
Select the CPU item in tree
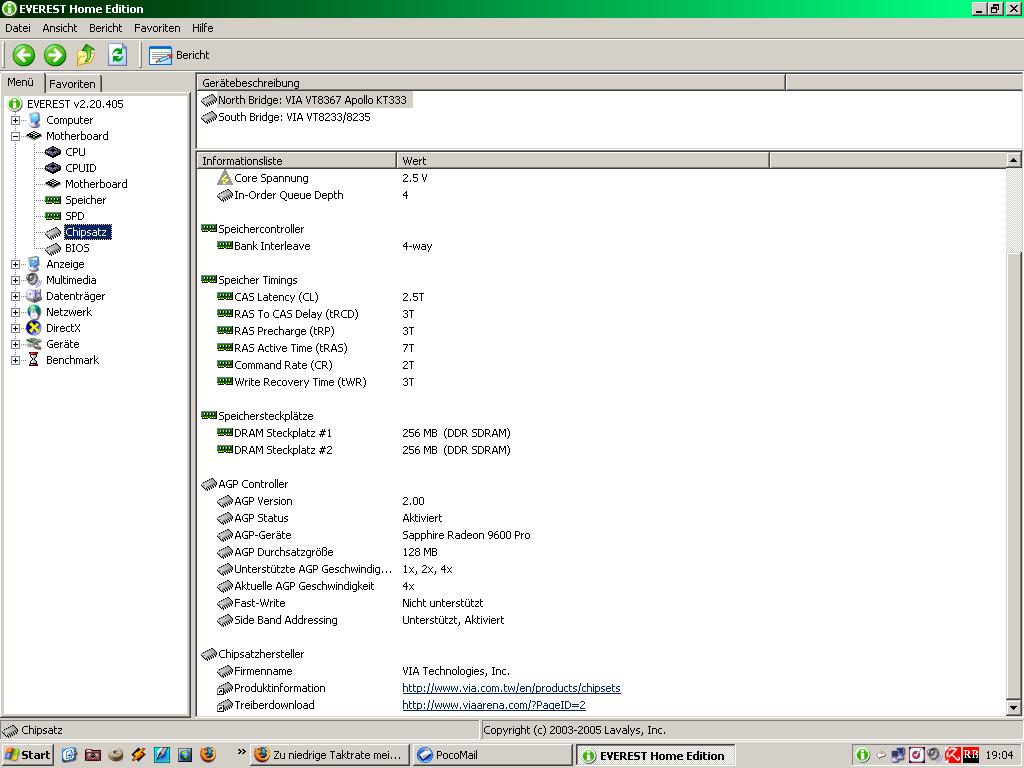coord(75,152)
